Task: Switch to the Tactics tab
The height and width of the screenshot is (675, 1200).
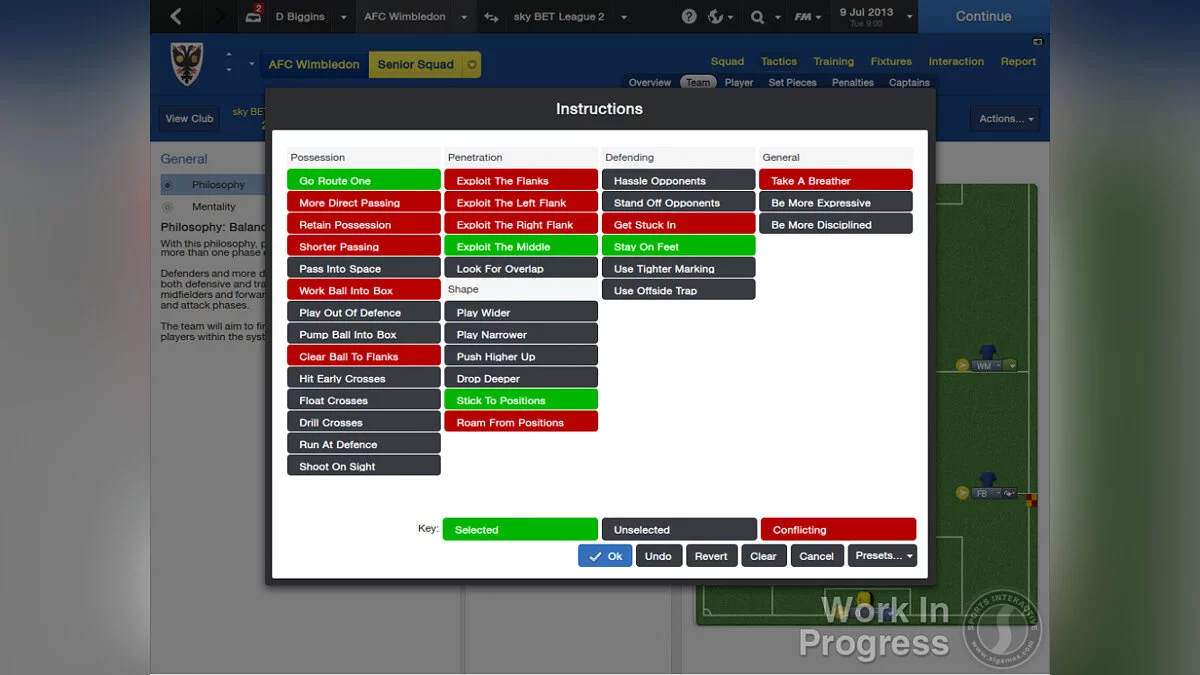Action: tap(778, 61)
